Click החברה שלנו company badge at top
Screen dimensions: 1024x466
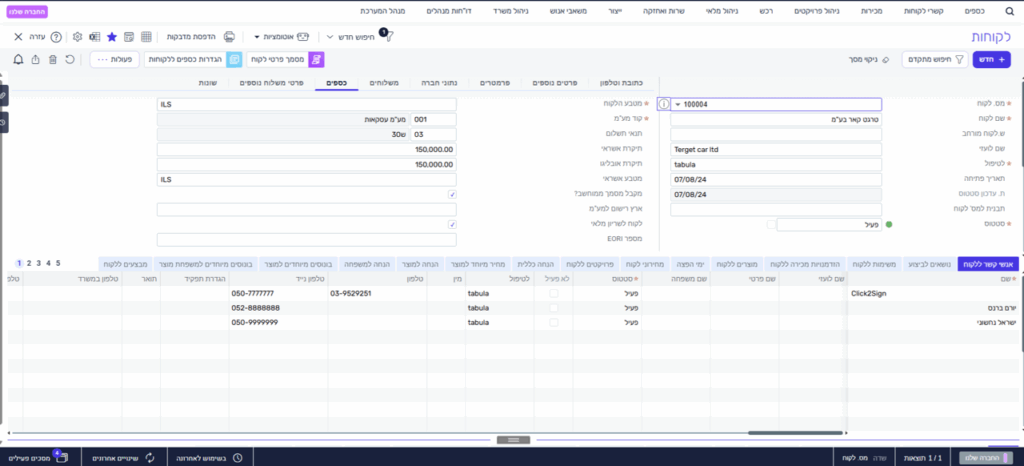click(x=29, y=11)
